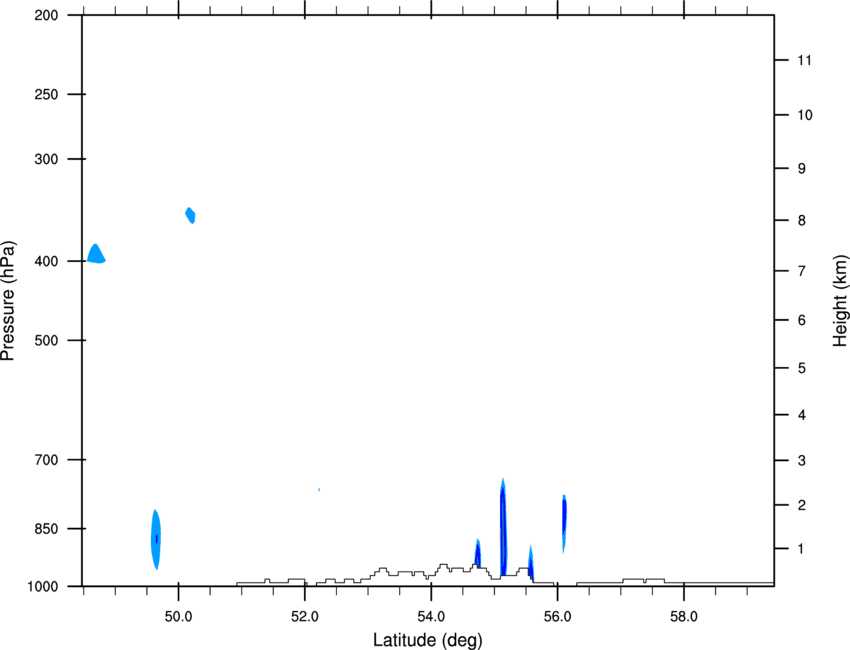Pick height tick label 8
The height and width of the screenshot is (650, 850).
801,221
